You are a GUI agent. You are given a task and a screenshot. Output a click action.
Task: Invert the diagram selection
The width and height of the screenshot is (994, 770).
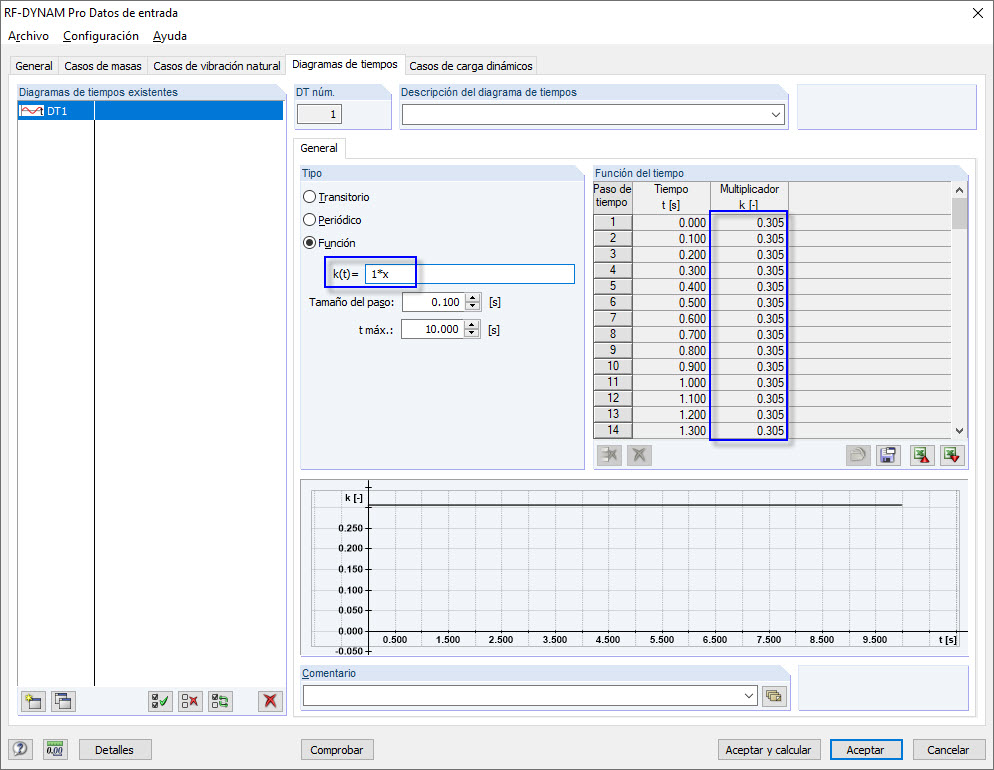coord(219,701)
